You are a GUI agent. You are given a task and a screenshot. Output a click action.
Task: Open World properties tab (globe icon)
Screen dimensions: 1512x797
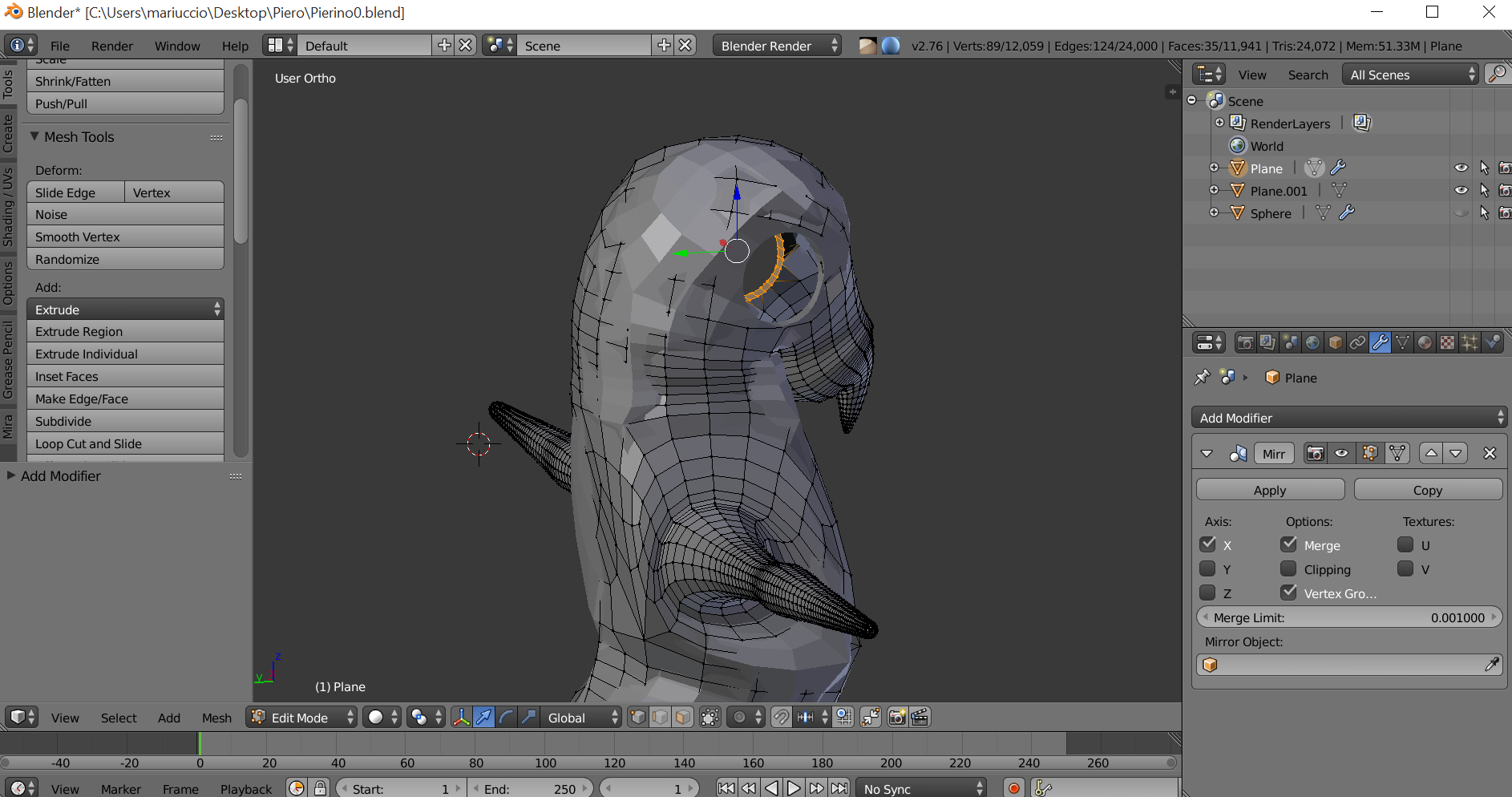pos(1312,342)
